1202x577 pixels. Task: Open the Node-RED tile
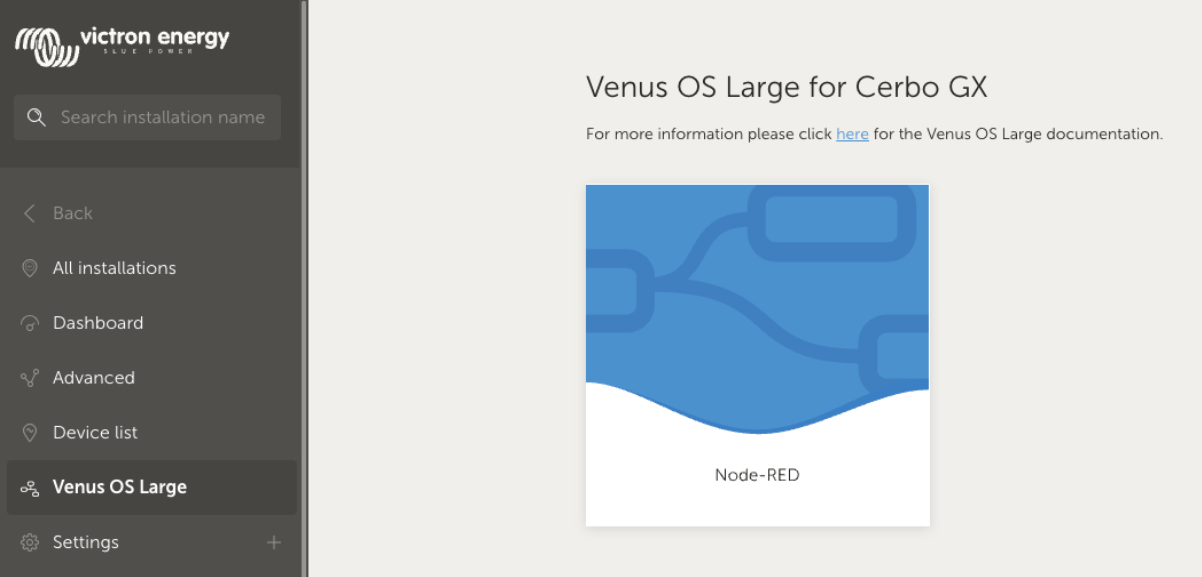click(x=757, y=355)
